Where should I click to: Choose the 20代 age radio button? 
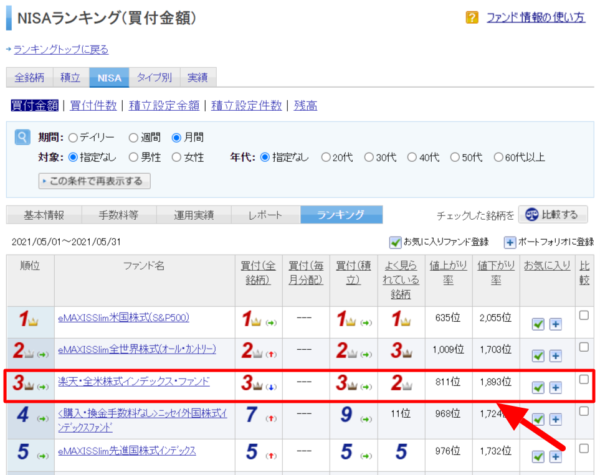point(326,157)
